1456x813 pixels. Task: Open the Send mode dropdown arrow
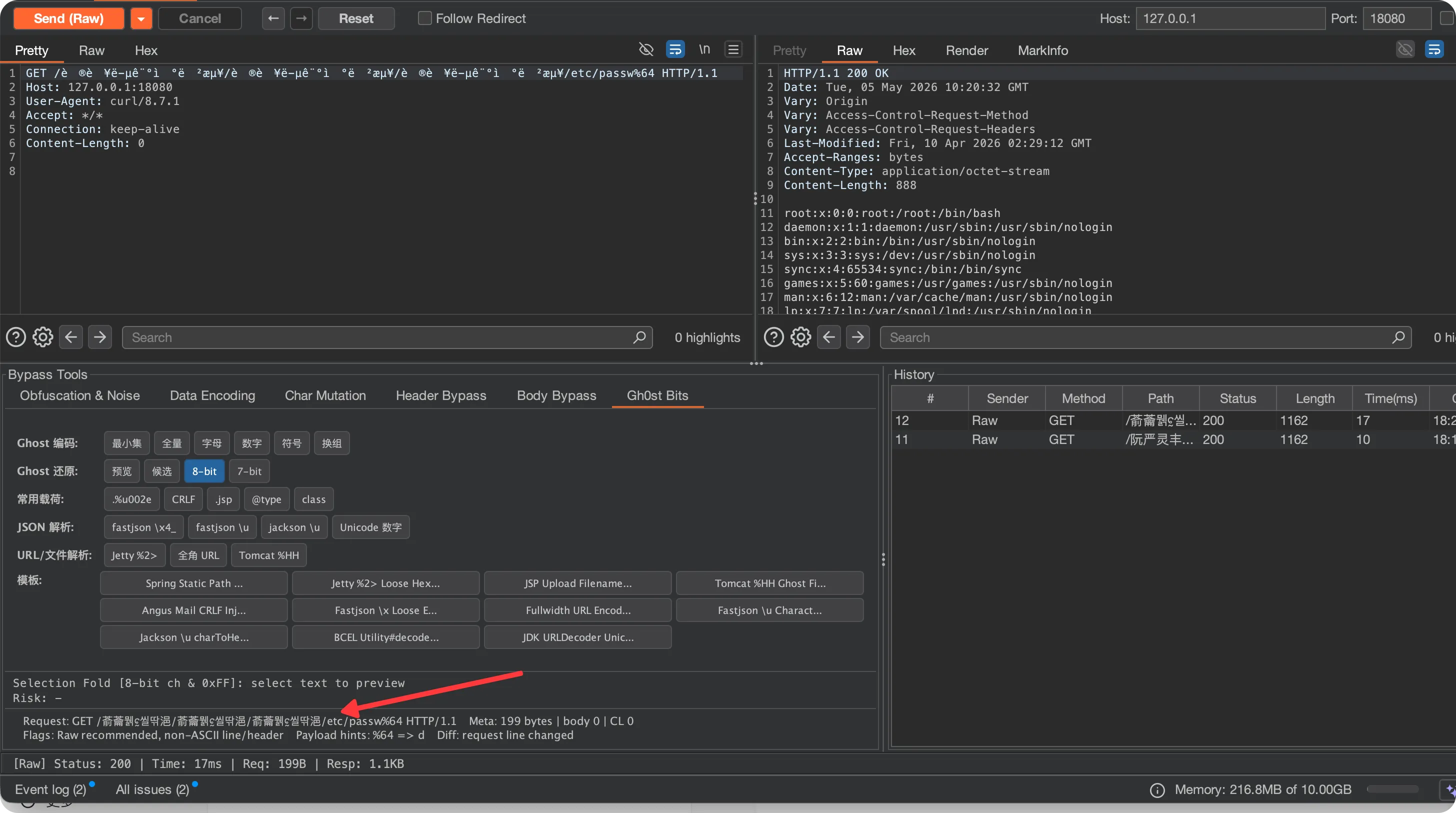click(x=141, y=18)
